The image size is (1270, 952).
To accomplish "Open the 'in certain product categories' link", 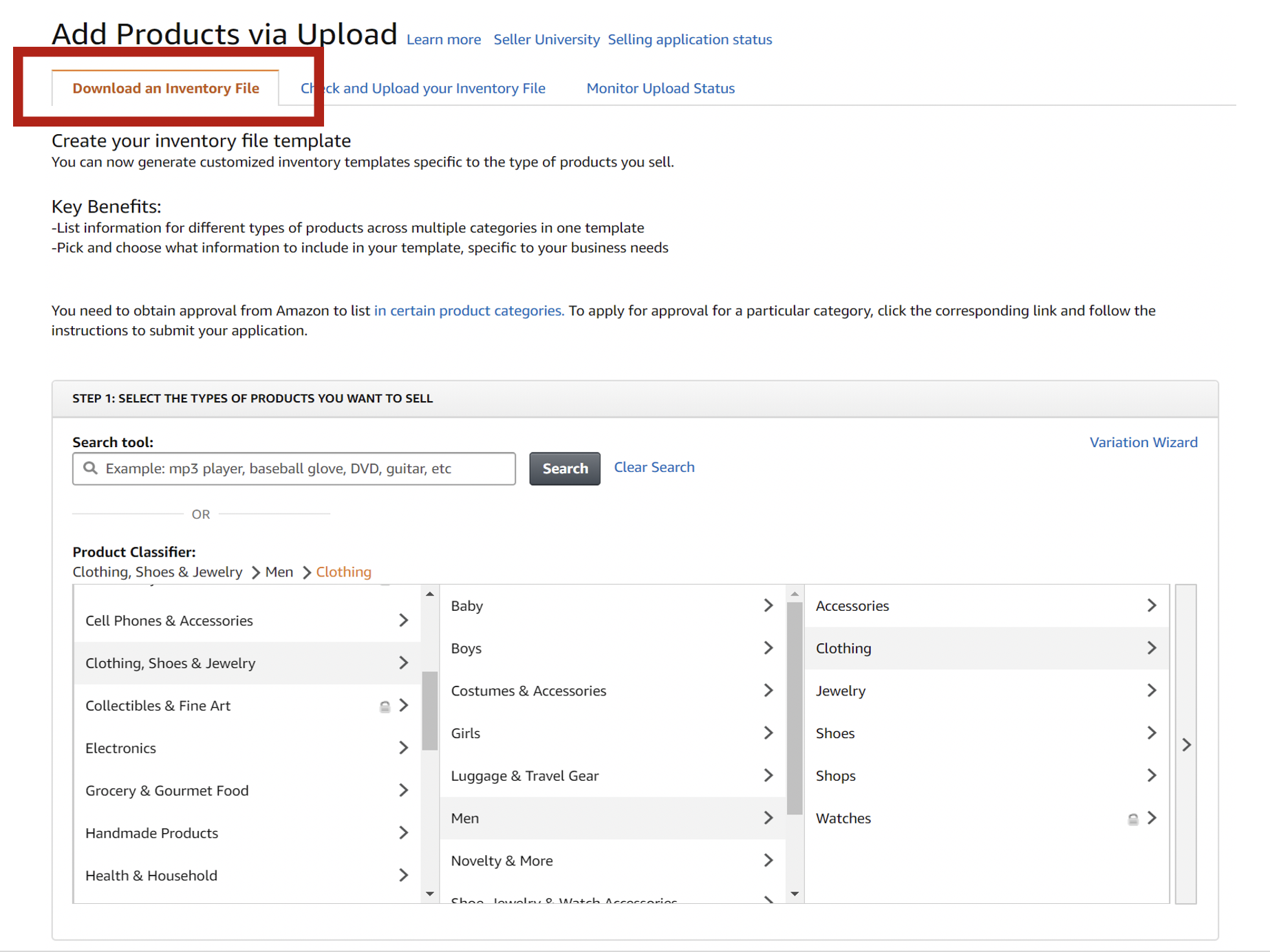I will [x=469, y=310].
